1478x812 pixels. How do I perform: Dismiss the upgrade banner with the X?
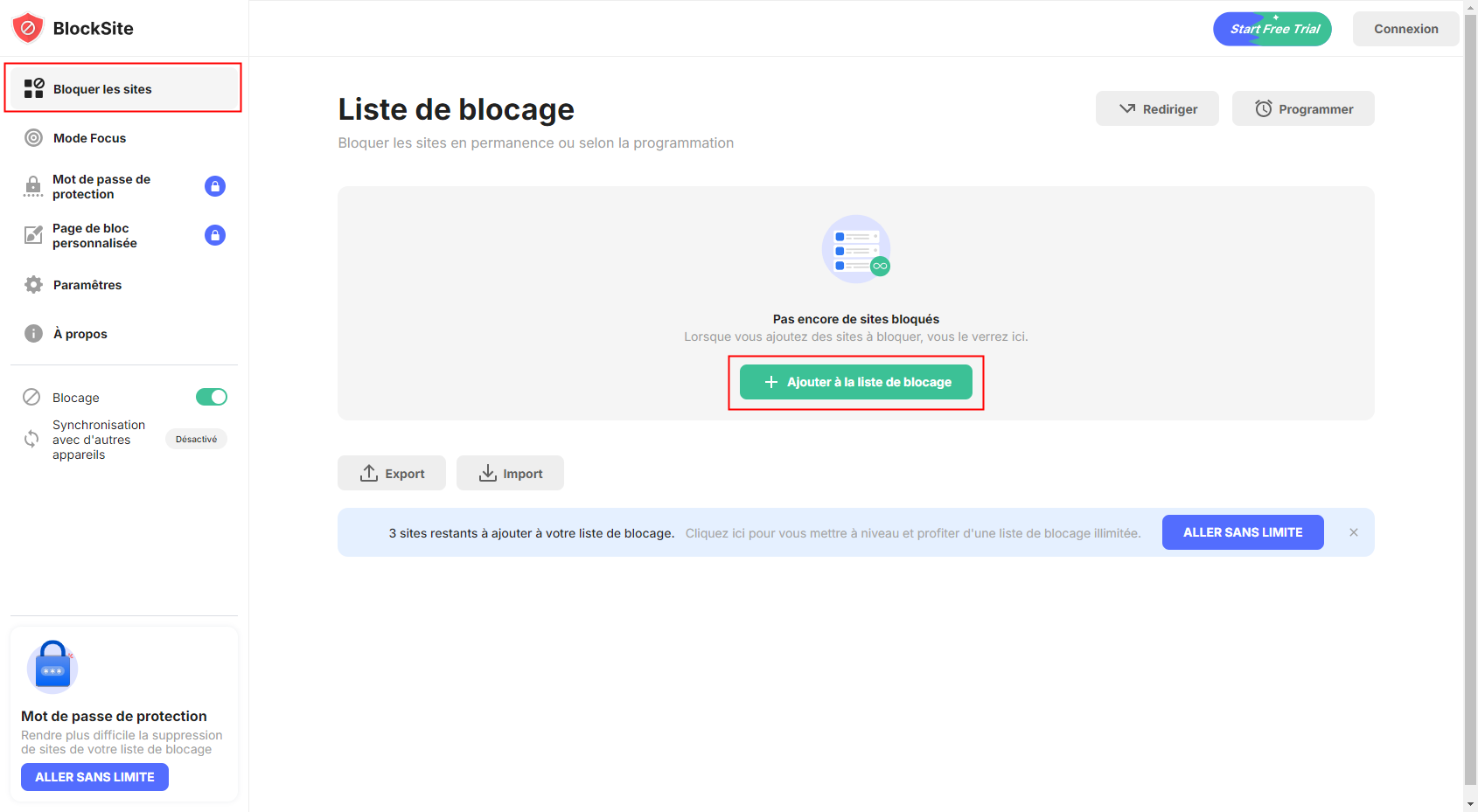pyautogui.click(x=1354, y=532)
